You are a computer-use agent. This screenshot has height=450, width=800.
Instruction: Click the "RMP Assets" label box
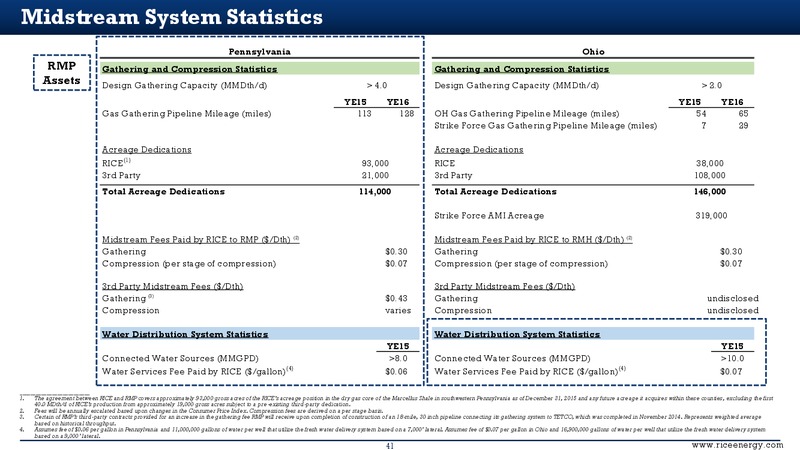point(62,73)
